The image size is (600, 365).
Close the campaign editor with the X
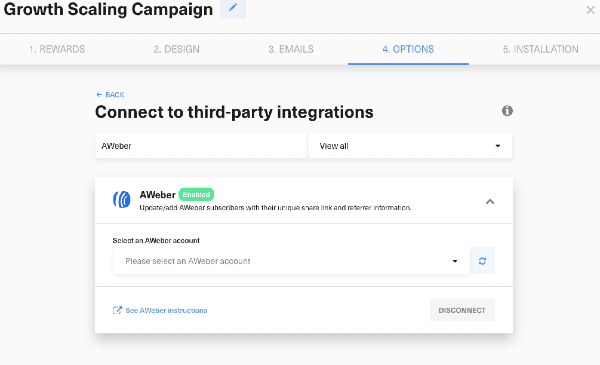[x=590, y=10]
